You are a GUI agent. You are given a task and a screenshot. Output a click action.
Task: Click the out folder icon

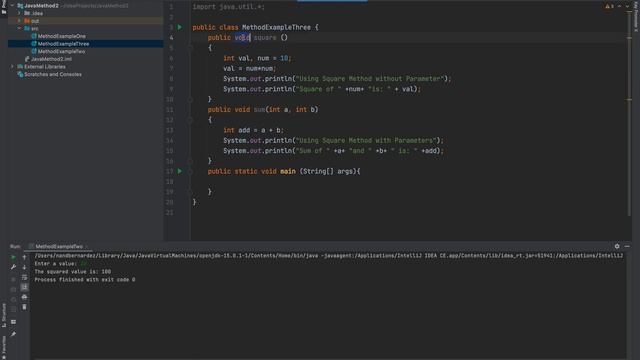coord(27,20)
